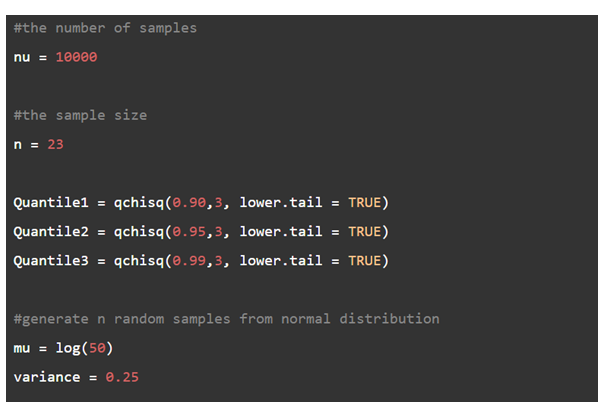This screenshot has width=601, height=405.
Task: Click TRUE at end of Quantile3 line
Action: tap(364, 261)
